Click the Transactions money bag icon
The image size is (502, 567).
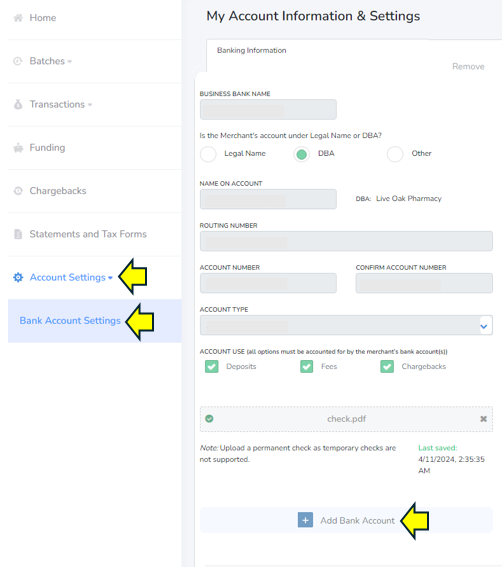point(18,105)
